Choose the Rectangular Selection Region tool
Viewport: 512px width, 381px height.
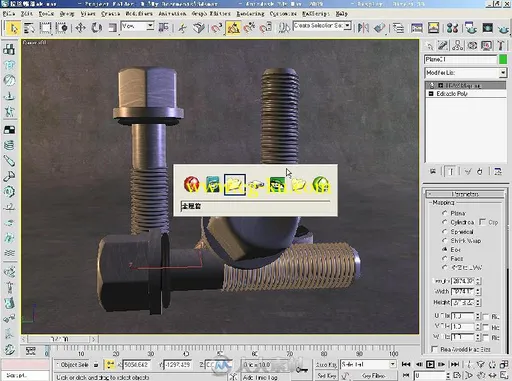click(x=45, y=28)
